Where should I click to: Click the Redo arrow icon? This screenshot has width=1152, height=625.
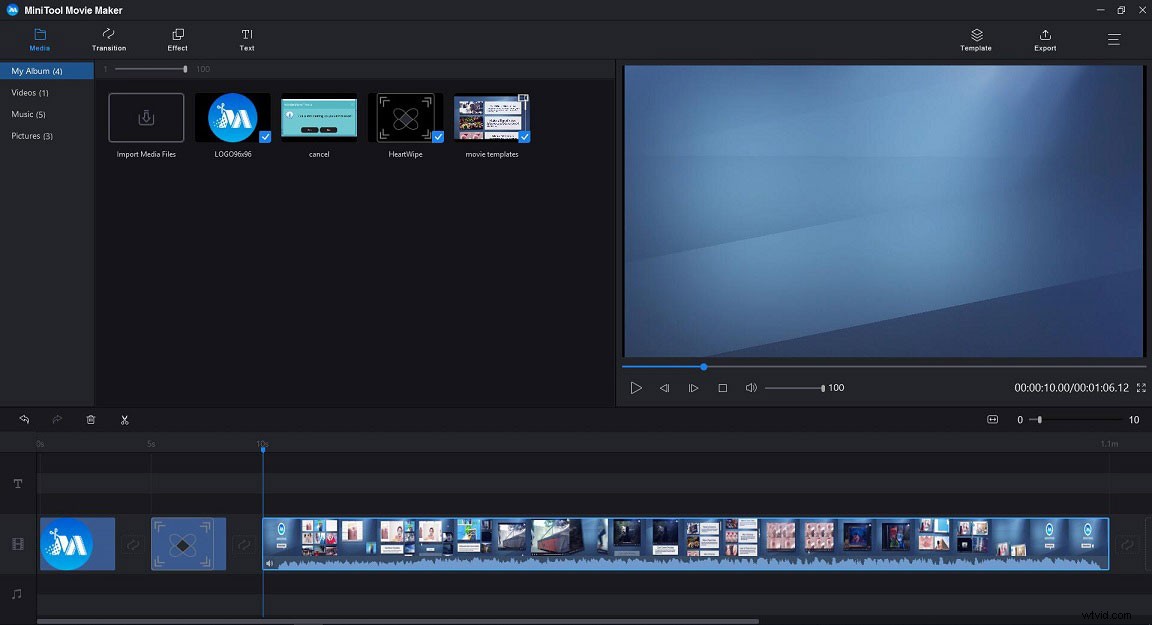tap(57, 419)
